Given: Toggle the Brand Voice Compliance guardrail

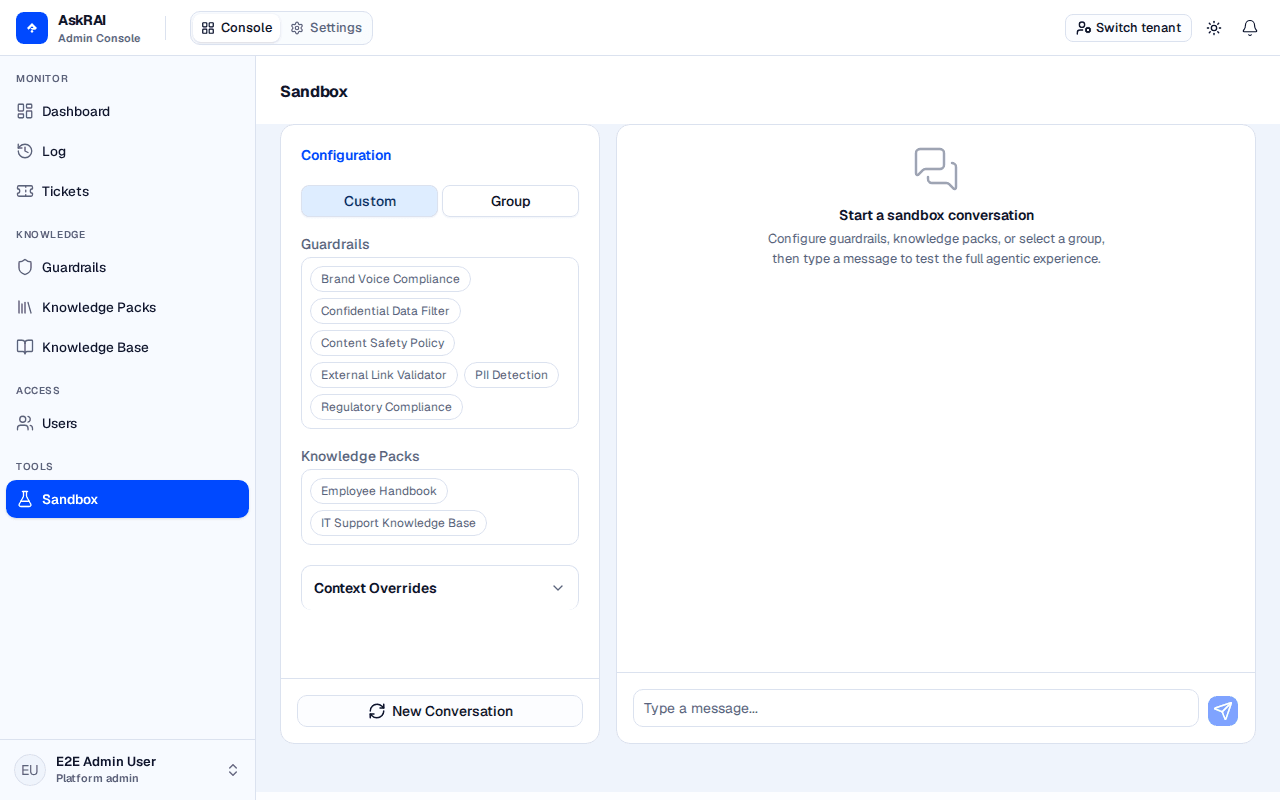Looking at the screenshot, I should 390,279.
